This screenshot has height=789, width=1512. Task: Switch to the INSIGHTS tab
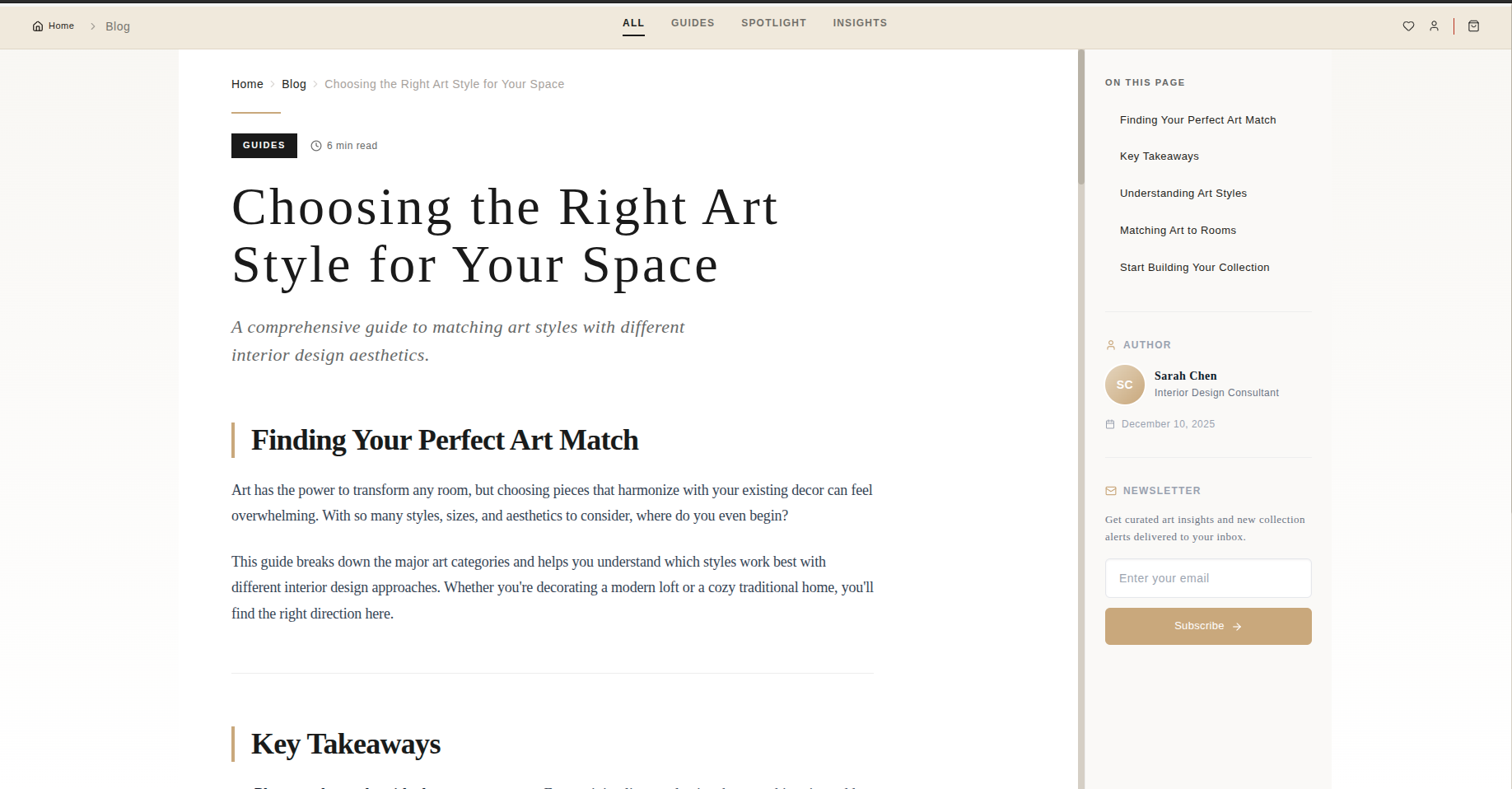860,22
